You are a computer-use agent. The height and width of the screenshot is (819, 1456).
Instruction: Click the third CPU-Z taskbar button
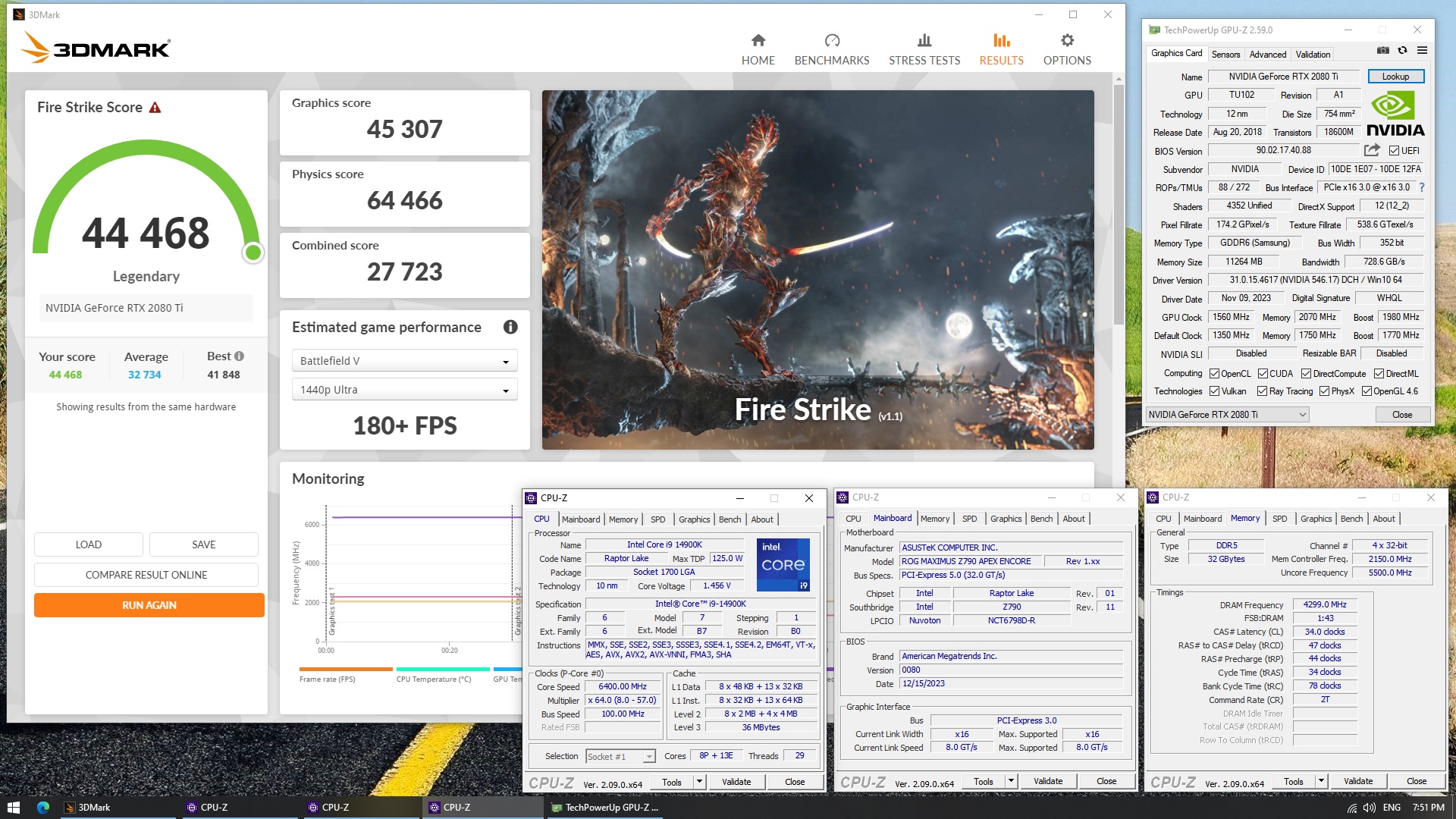pyautogui.click(x=482, y=808)
